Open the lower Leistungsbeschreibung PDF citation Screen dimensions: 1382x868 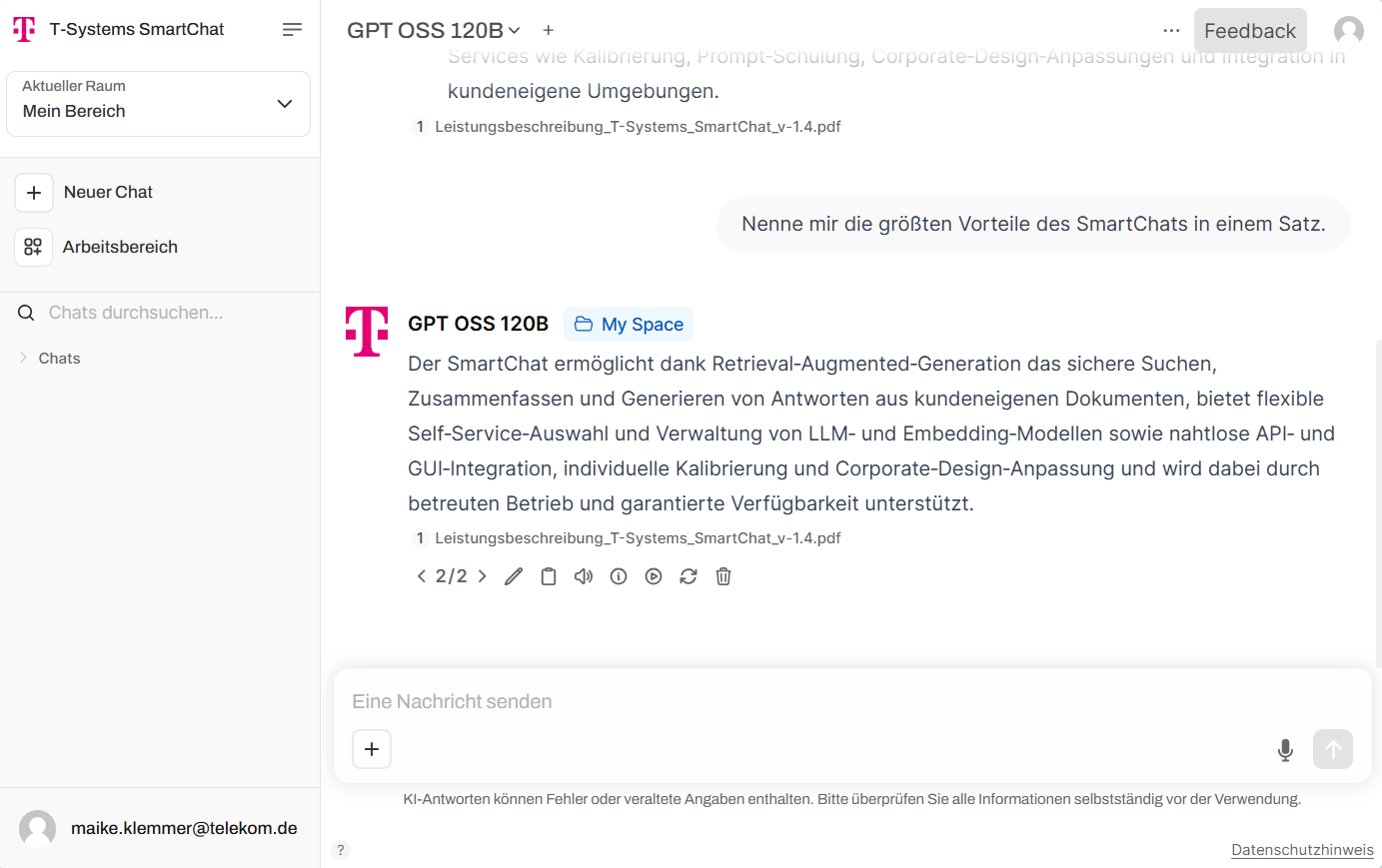(x=629, y=538)
